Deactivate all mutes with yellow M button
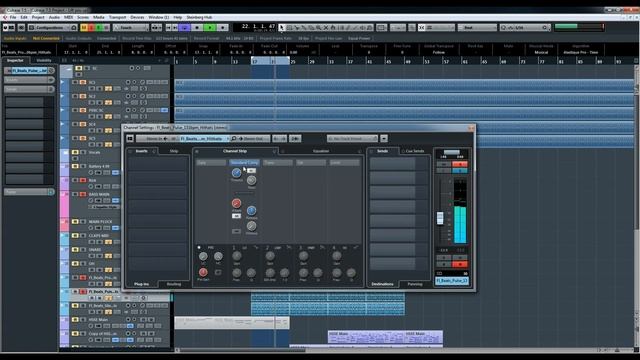 pos(84,27)
